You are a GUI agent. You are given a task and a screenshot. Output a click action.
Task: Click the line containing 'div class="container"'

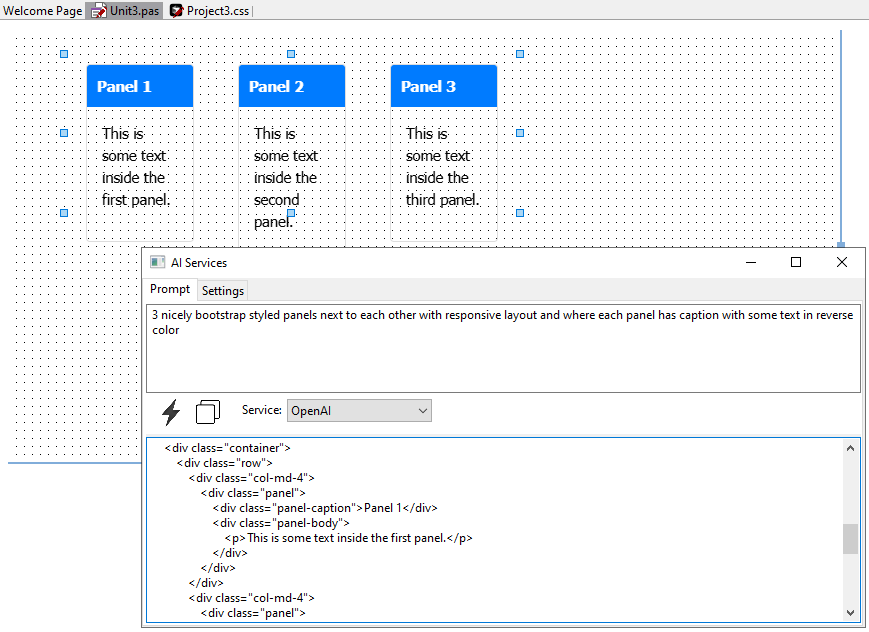[x=227, y=448]
